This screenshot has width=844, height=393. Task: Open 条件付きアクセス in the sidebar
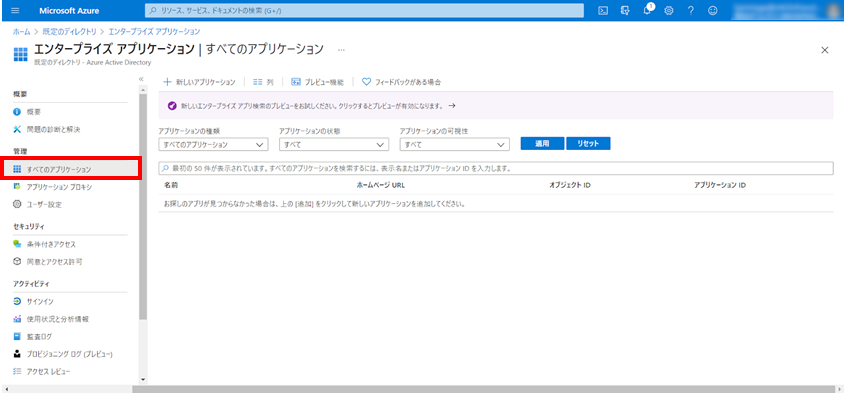click(45, 244)
